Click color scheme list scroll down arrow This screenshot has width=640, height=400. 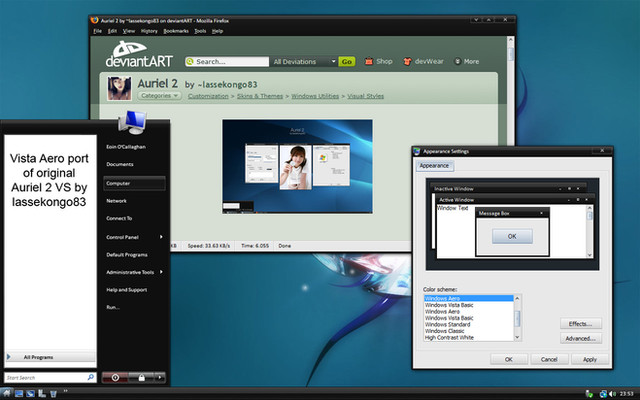coord(518,337)
